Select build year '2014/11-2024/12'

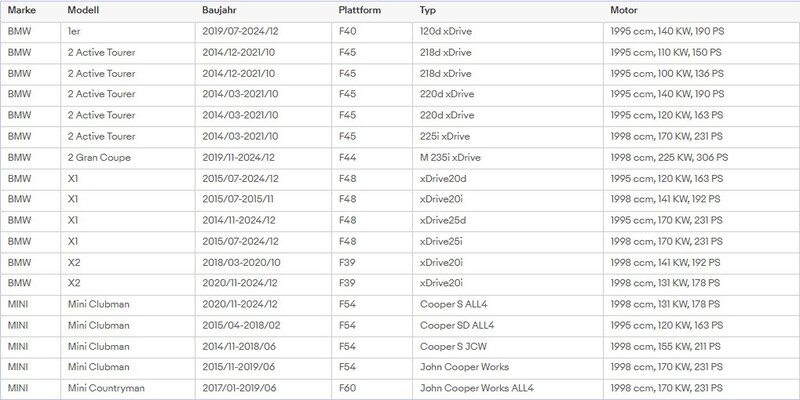point(238,220)
